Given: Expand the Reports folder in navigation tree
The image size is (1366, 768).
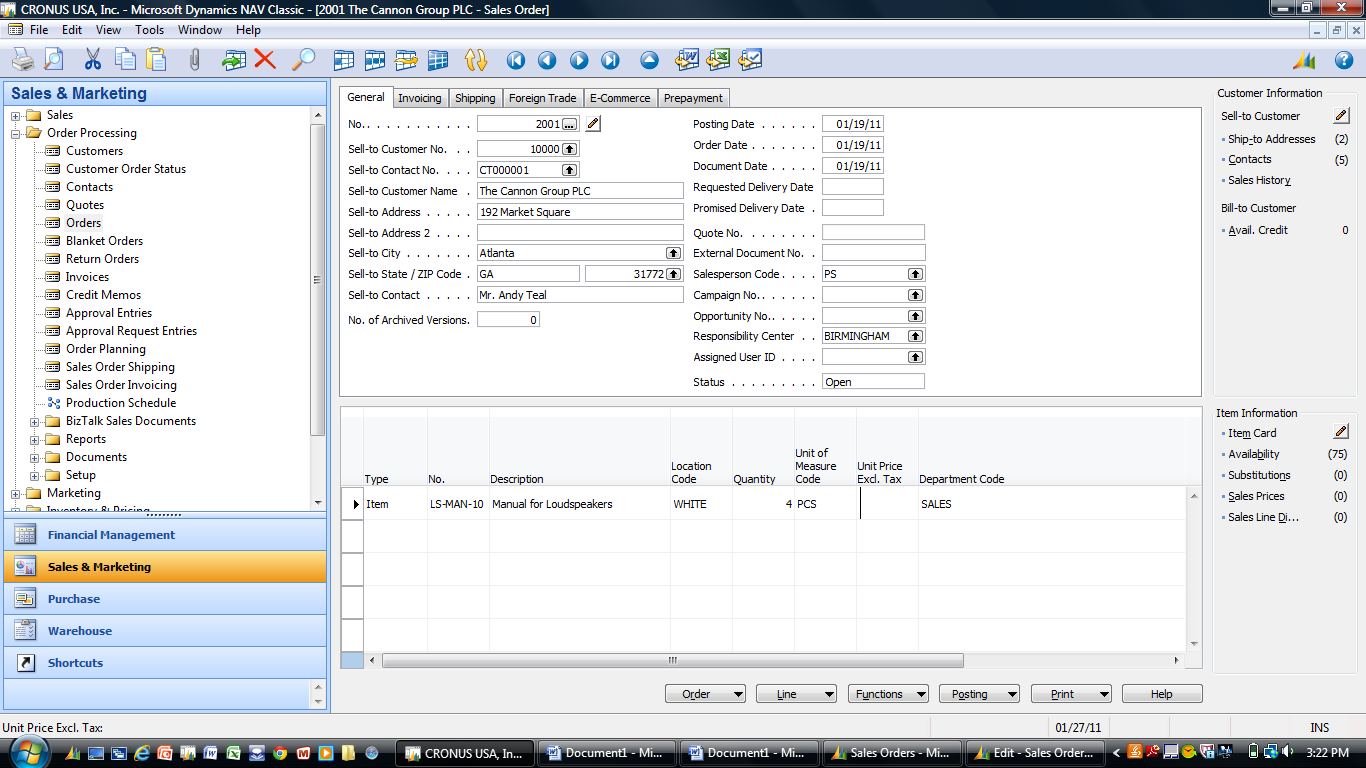Looking at the screenshot, I should pos(35,439).
